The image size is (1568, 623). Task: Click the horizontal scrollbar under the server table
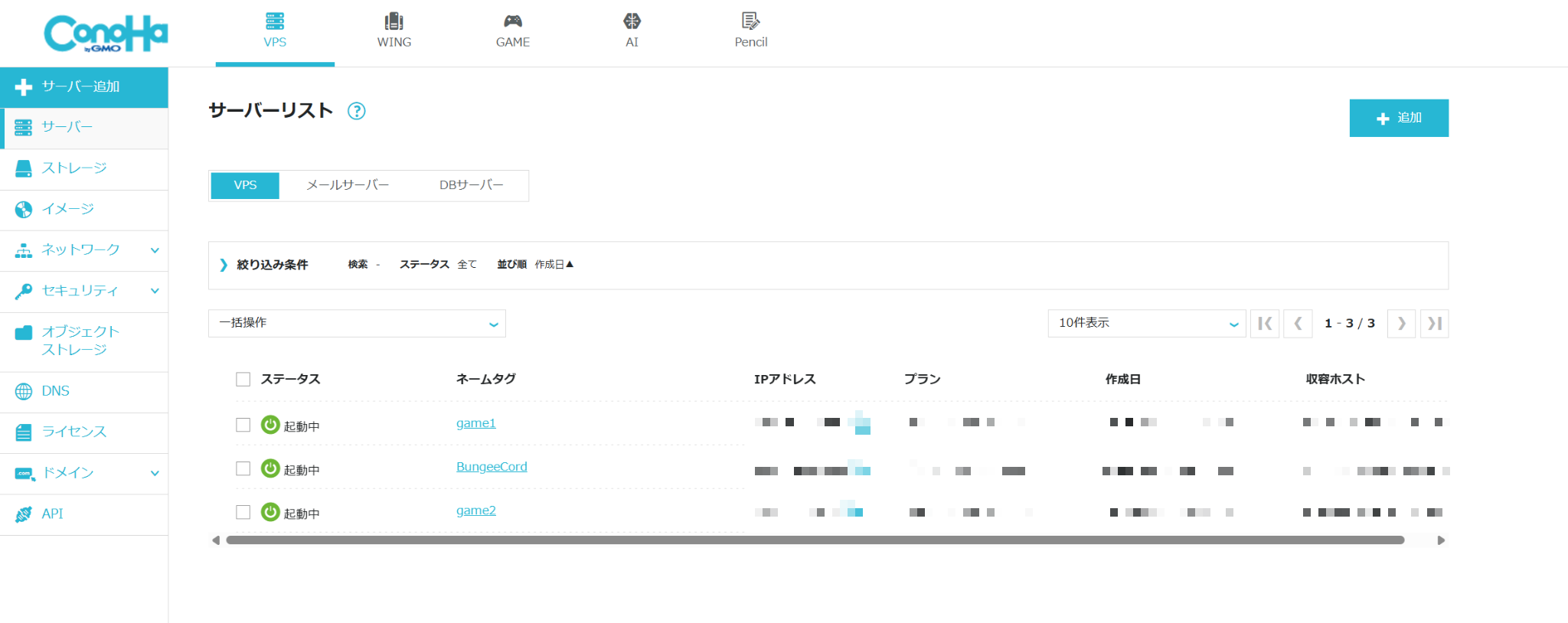815,540
